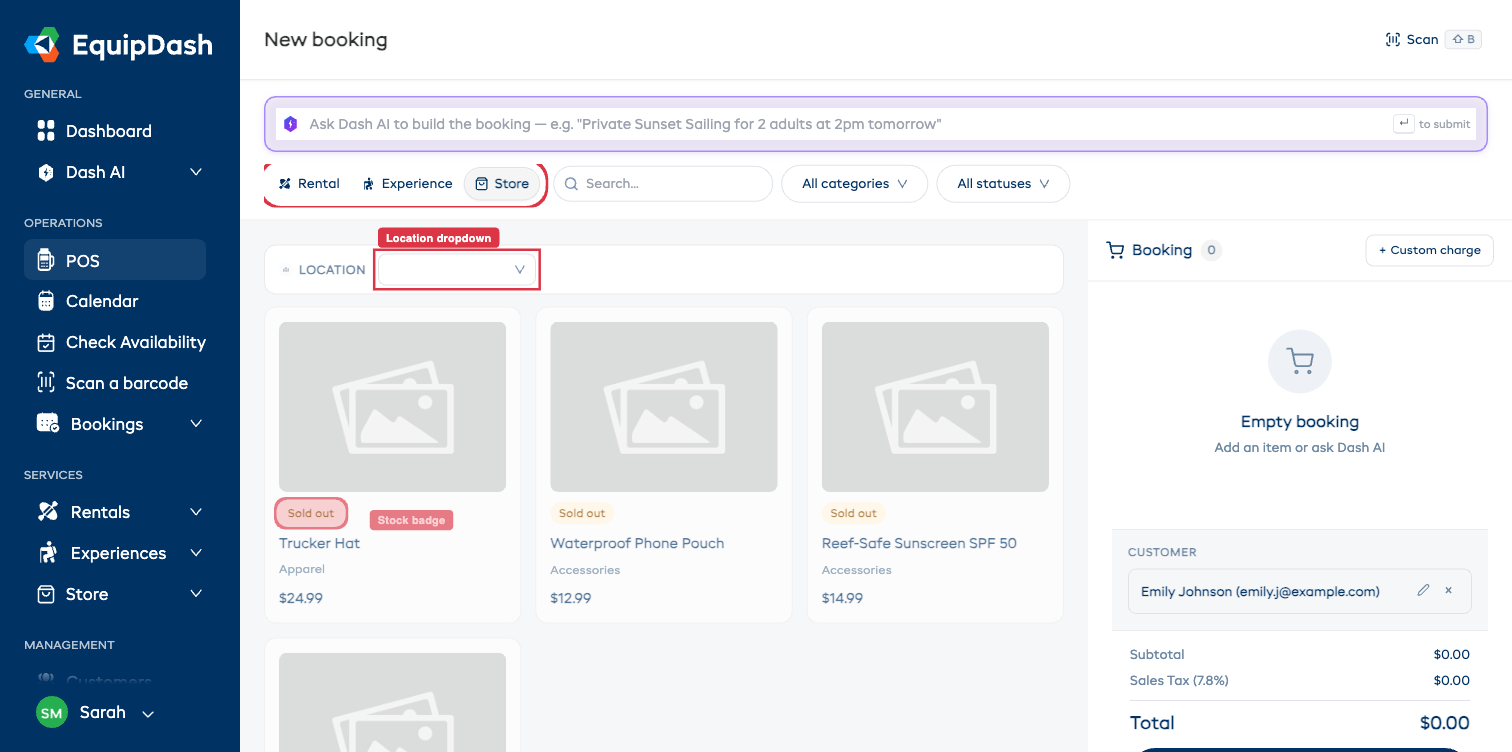Click the POS terminal icon

coord(45,261)
